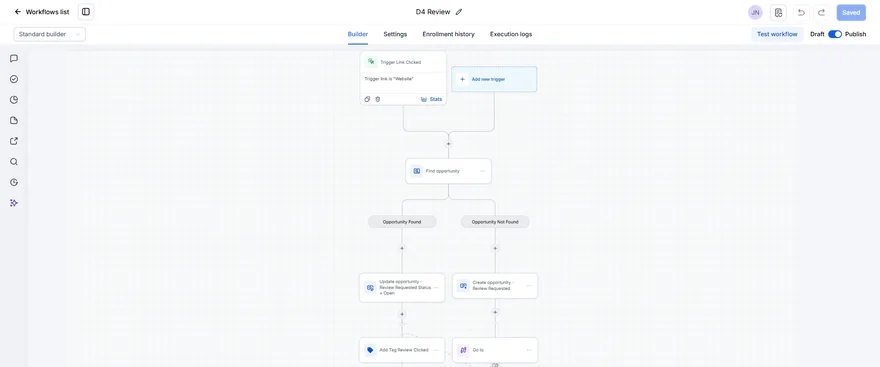Viewport: 880px width, 367px height.
Task: Open the Create opportunity - Review Requested node
Action: click(495, 286)
